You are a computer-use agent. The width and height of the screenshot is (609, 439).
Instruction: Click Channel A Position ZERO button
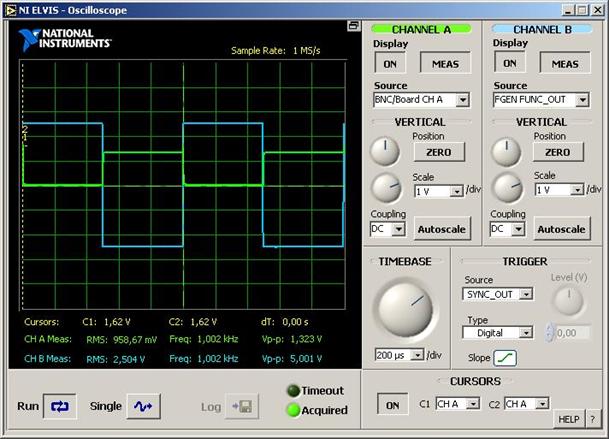tap(439, 152)
